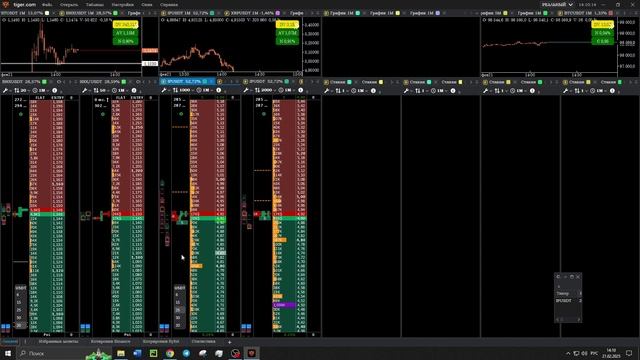640x360 pixels.
Task: Switch to Котировки Binance tab
Action: pyautogui.click(x=111, y=342)
